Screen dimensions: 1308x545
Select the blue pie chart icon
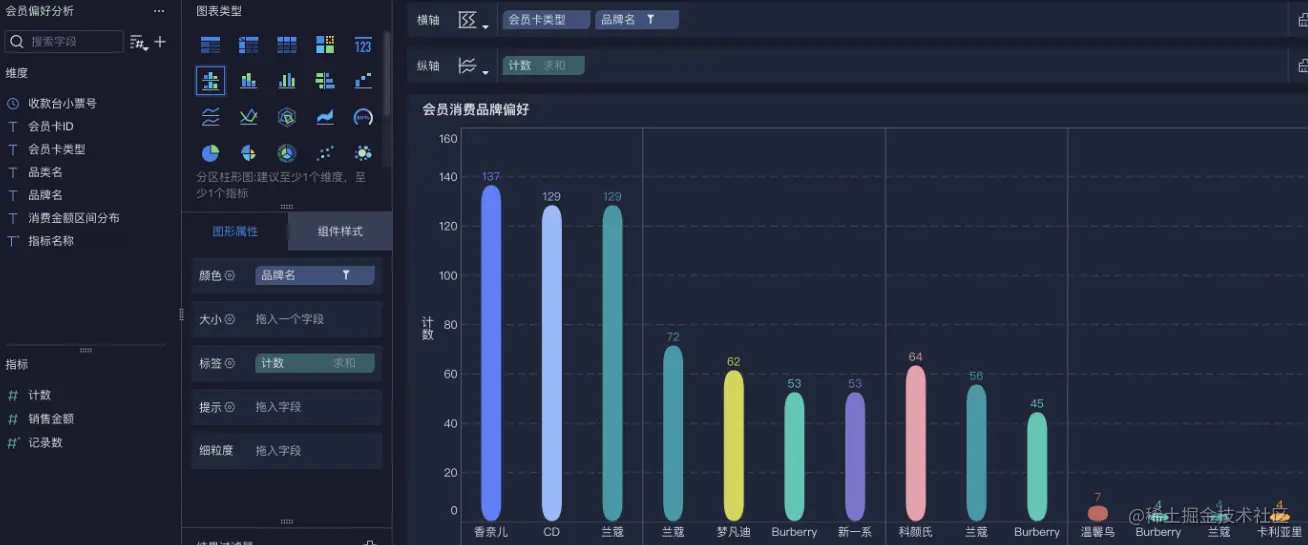pyautogui.click(x=210, y=153)
